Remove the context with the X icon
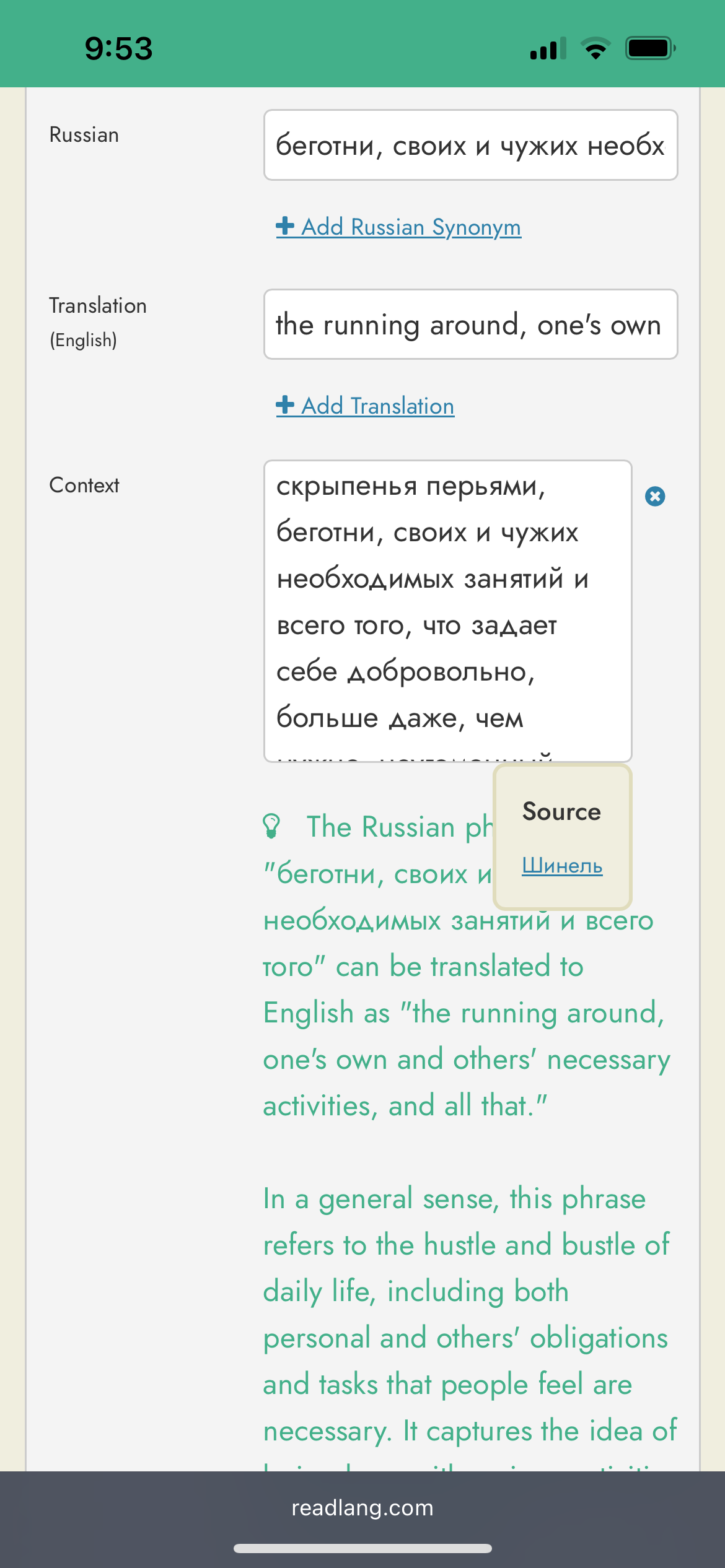Viewport: 725px width, 1568px height. click(655, 496)
